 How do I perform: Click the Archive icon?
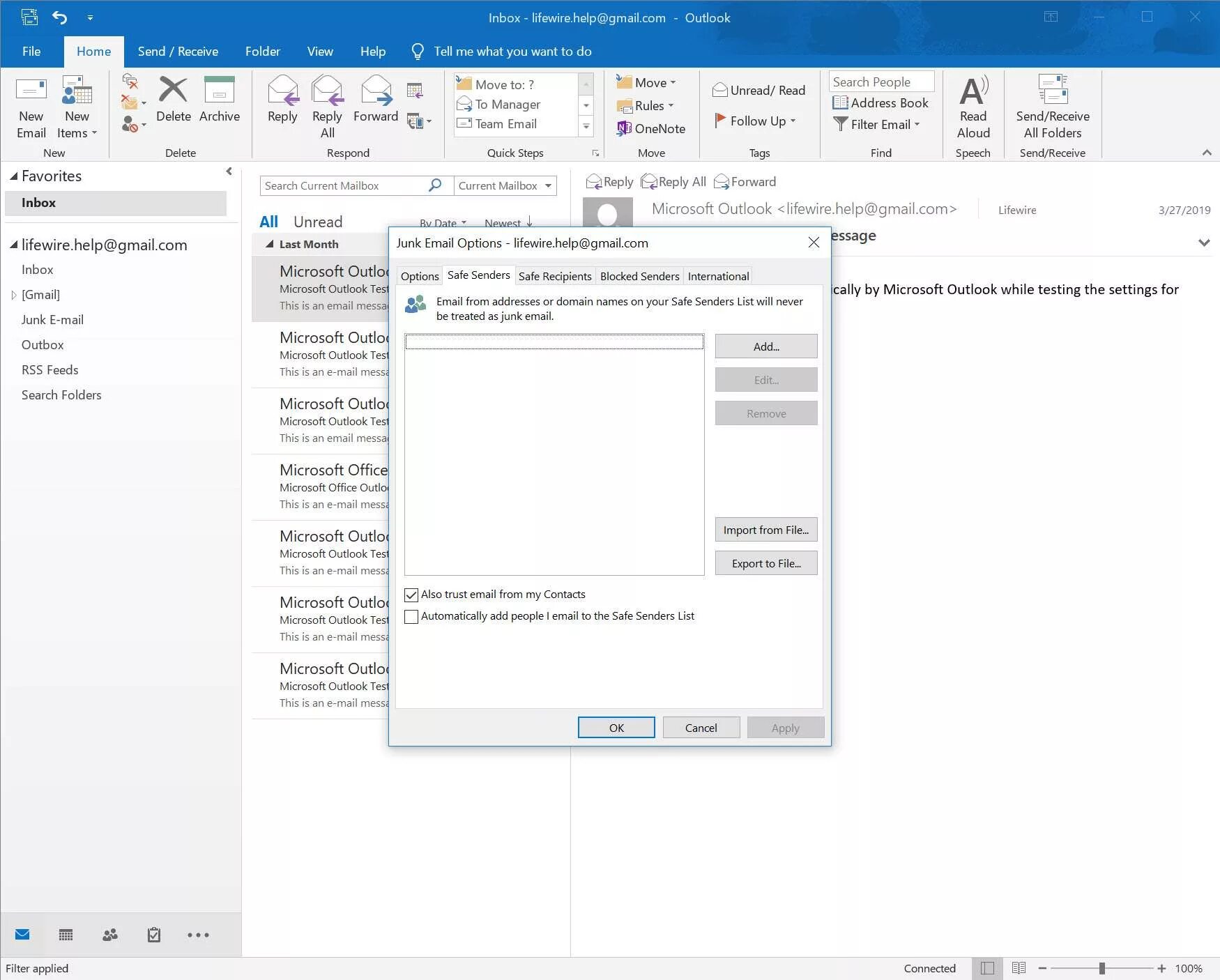[219, 89]
